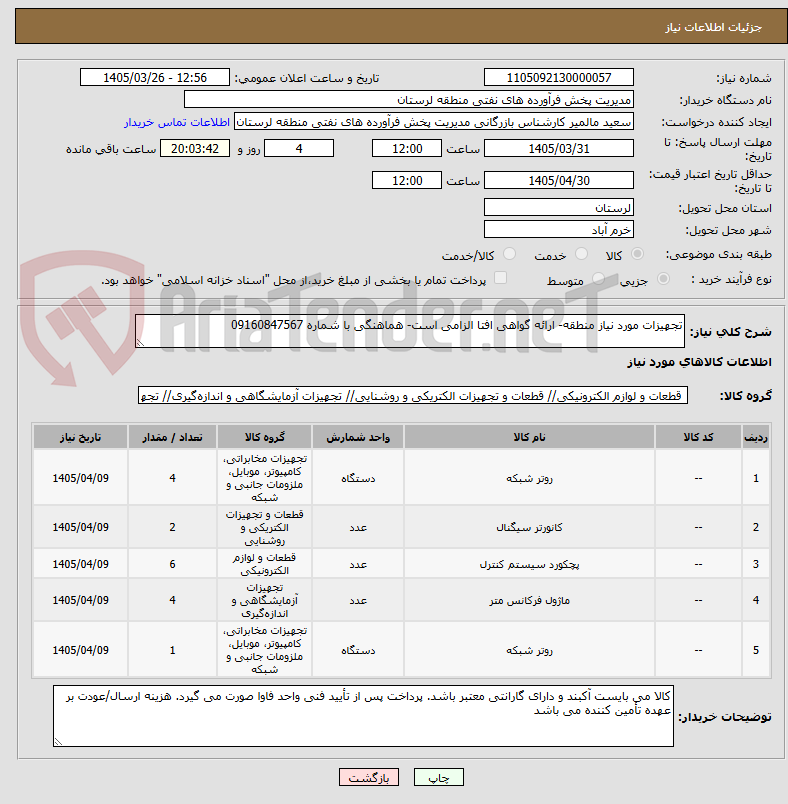Click the نام کالا column header
The width and height of the screenshot is (788, 804).
529,437
